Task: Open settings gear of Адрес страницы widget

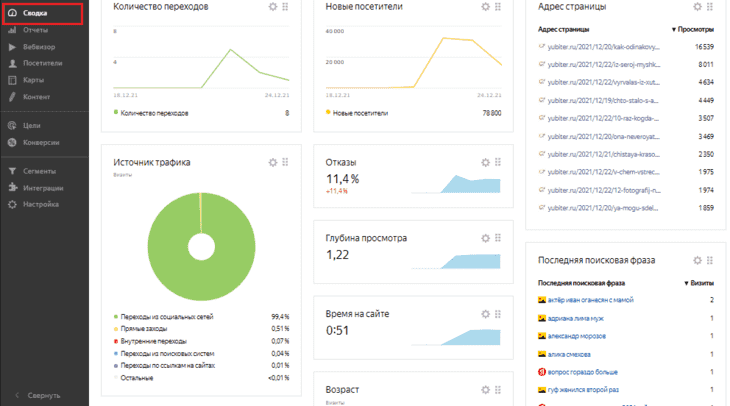Action: pyautogui.click(x=697, y=7)
